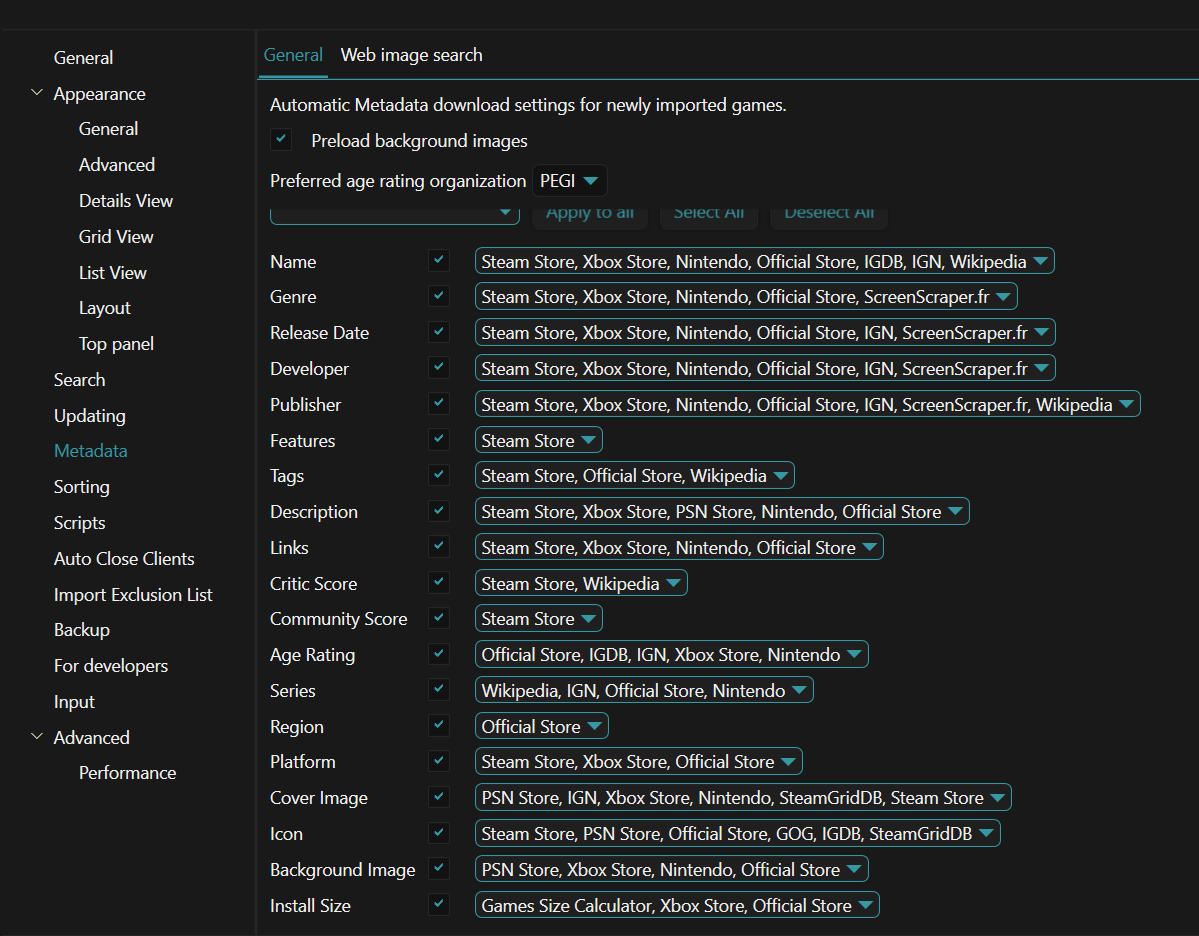Open Sorting settings section
Viewport: 1199px width, 936px height.
click(82, 487)
